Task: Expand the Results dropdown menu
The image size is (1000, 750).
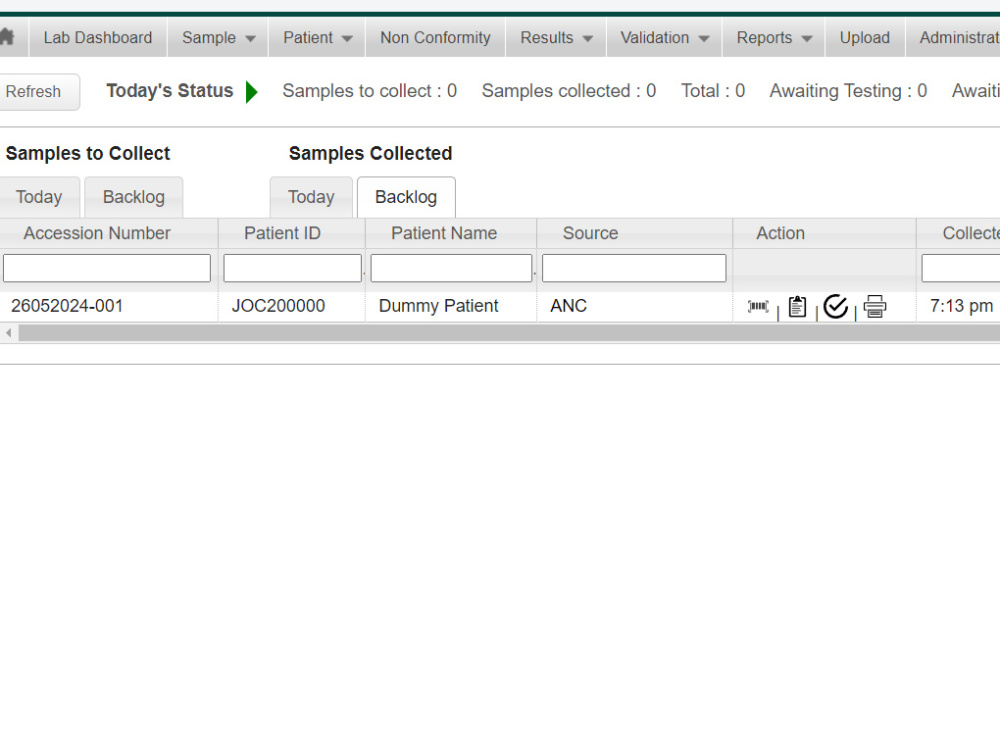Action: 555,38
